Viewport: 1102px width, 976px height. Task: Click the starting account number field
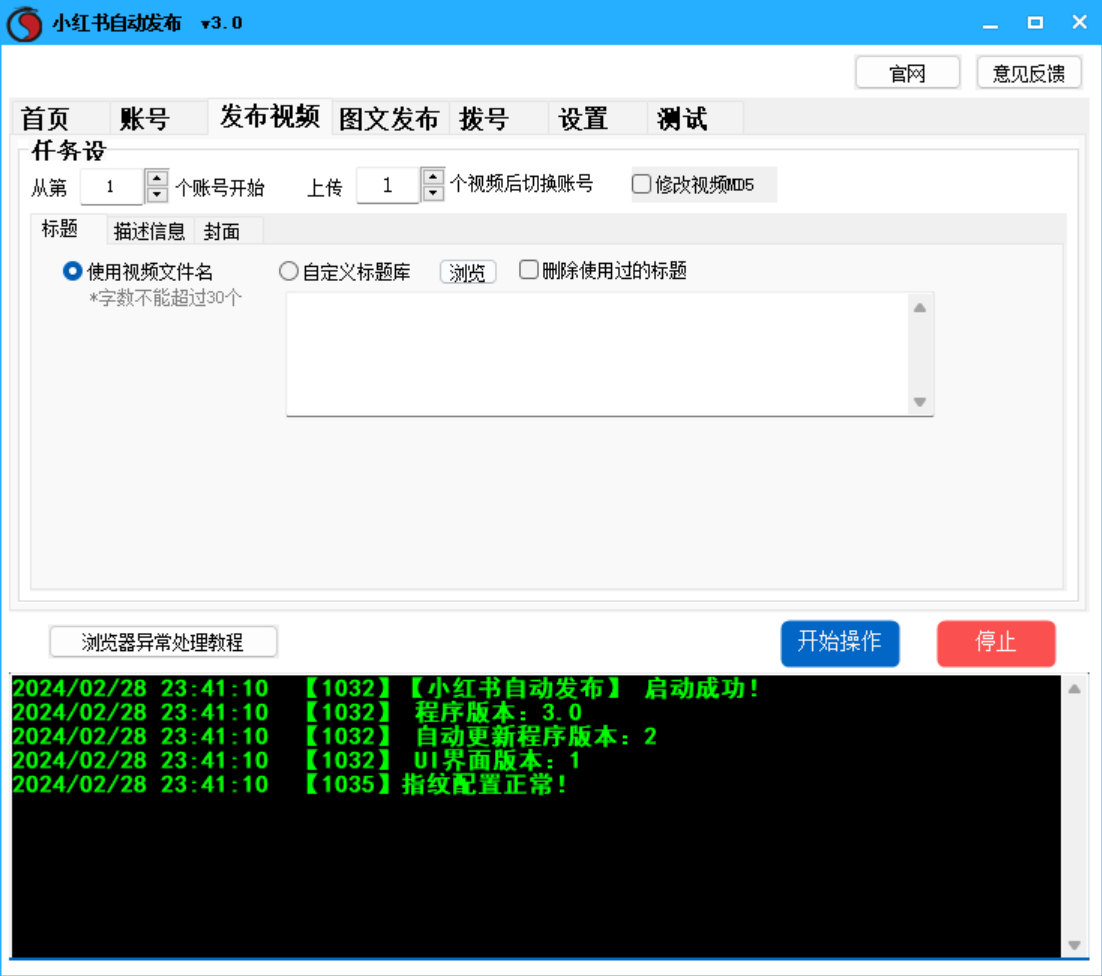112,187
